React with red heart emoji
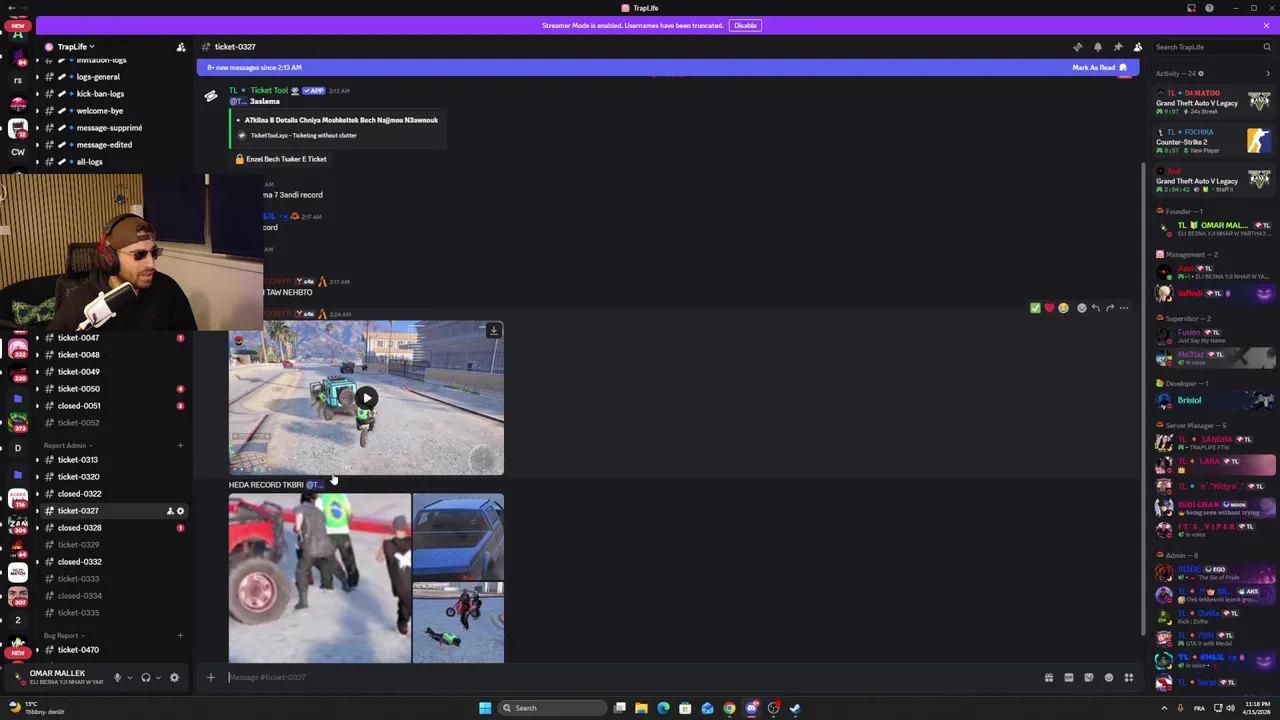 1049,308
